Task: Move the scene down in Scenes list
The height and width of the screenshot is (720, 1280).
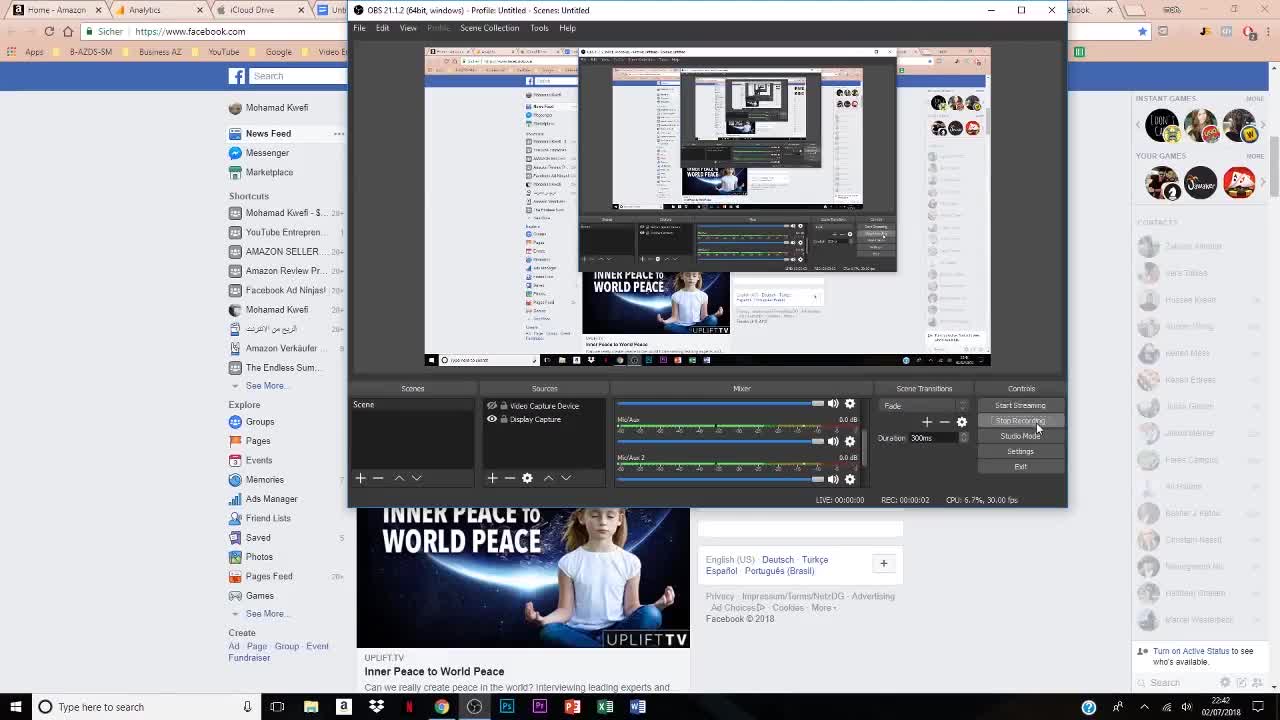Action: coord(416,478)
